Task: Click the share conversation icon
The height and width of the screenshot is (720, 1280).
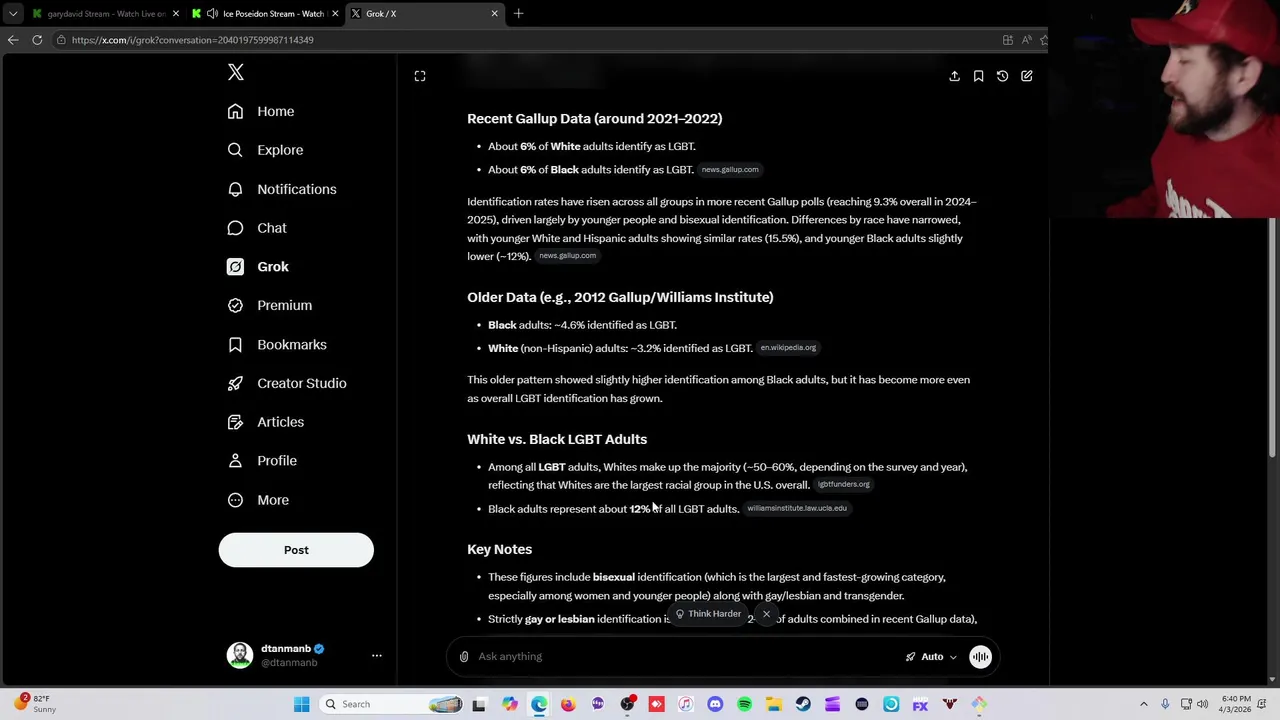Action: pos(954,76)
